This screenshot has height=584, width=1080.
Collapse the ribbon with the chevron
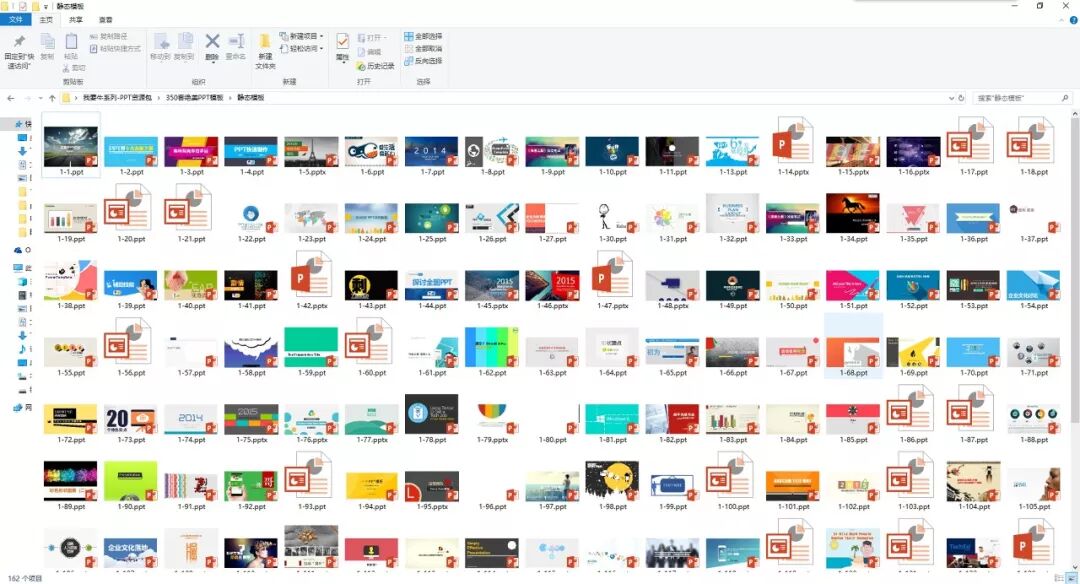coord(1061,20)
